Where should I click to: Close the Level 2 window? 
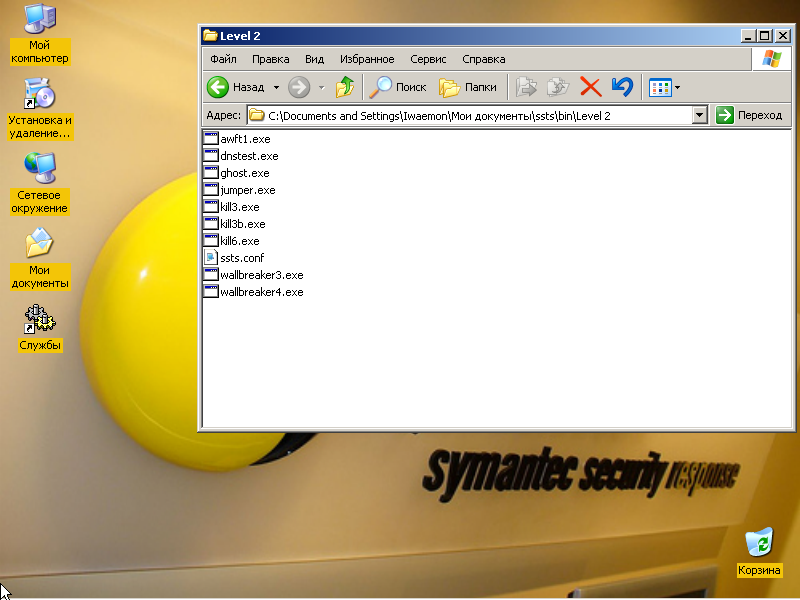[x=783, y=36]
